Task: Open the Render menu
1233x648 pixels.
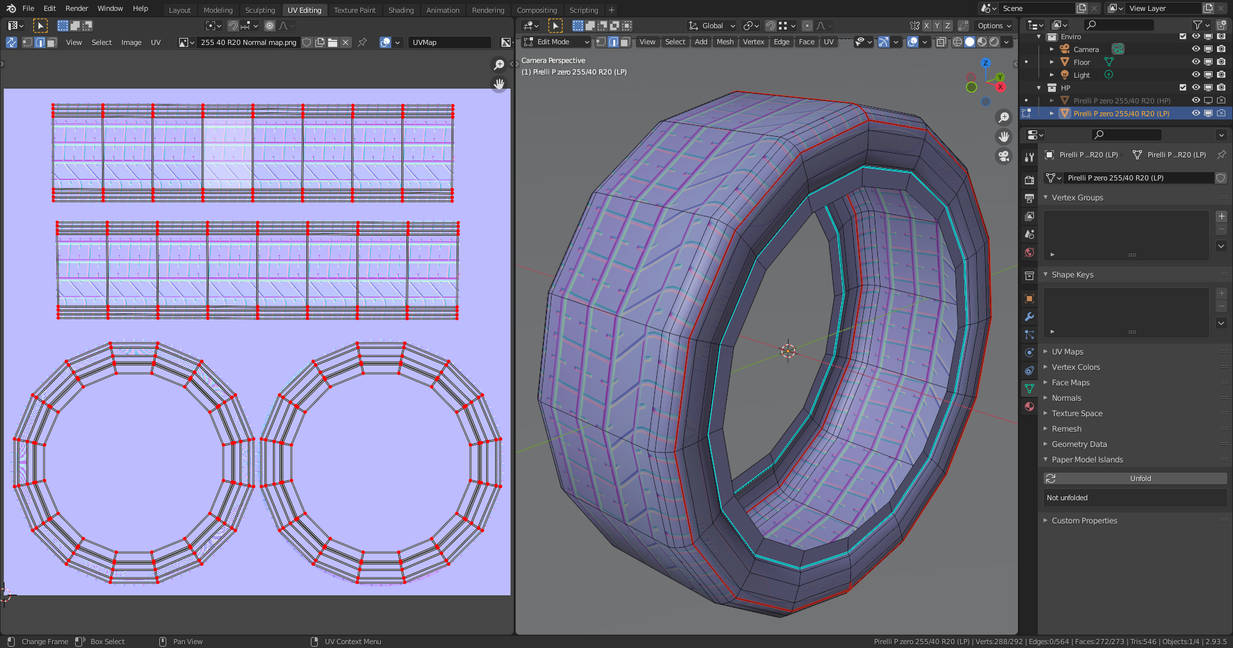Action: pos(77,8)
